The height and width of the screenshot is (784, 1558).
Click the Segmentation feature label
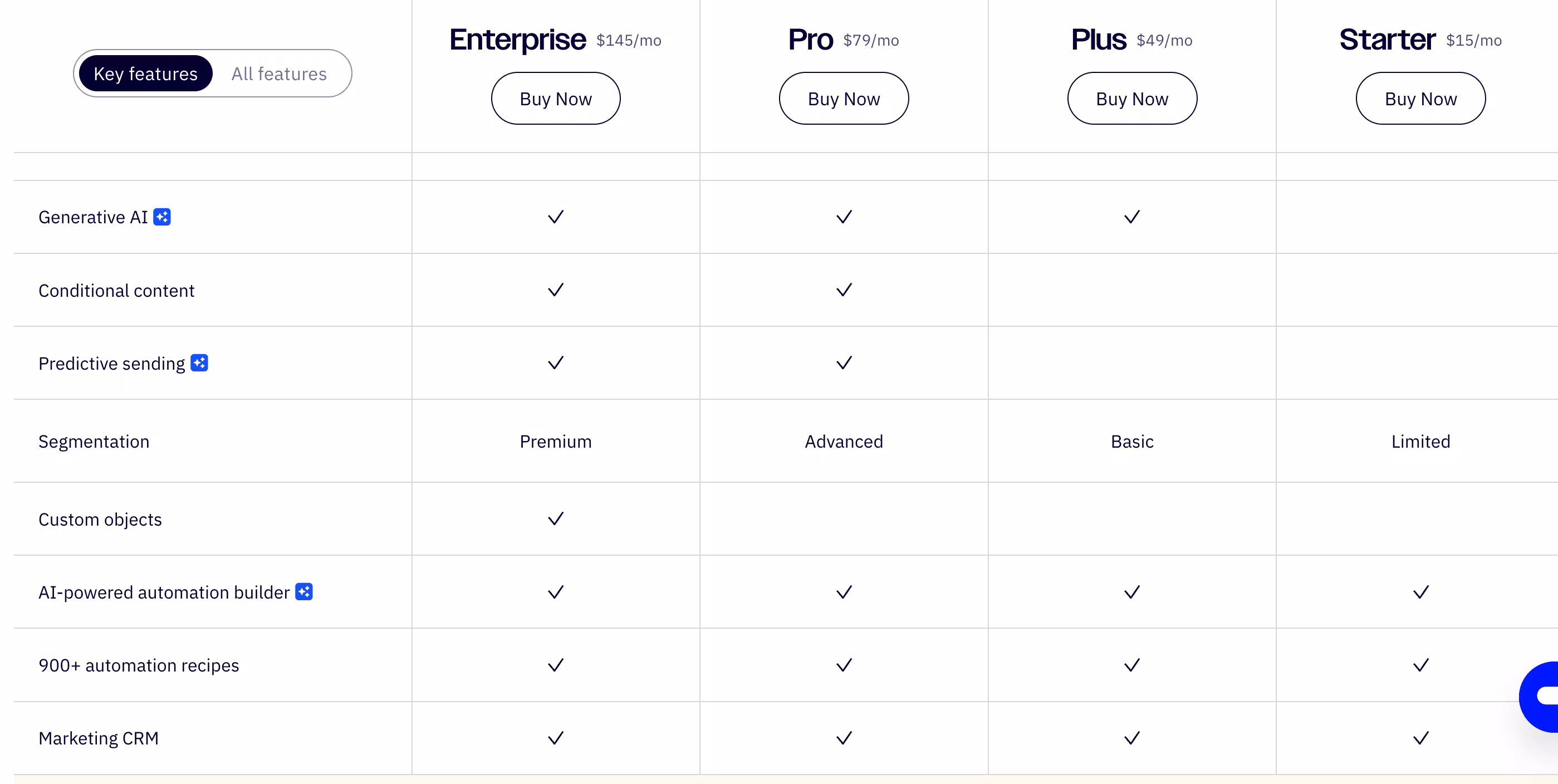pos(94,441)
